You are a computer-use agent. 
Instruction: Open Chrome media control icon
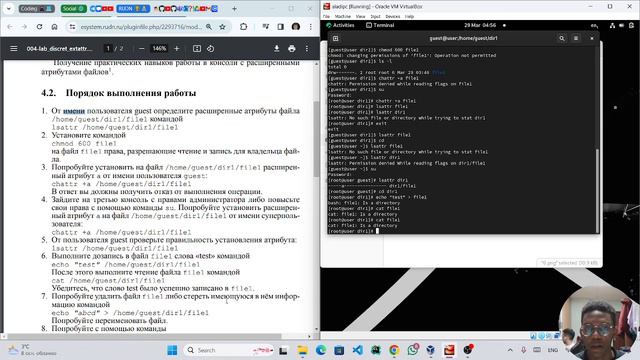tap(266, 27)
